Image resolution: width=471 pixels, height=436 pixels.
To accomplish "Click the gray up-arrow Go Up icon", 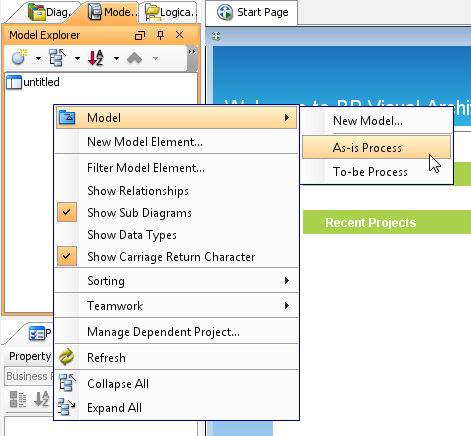I will tap(135, 58).
